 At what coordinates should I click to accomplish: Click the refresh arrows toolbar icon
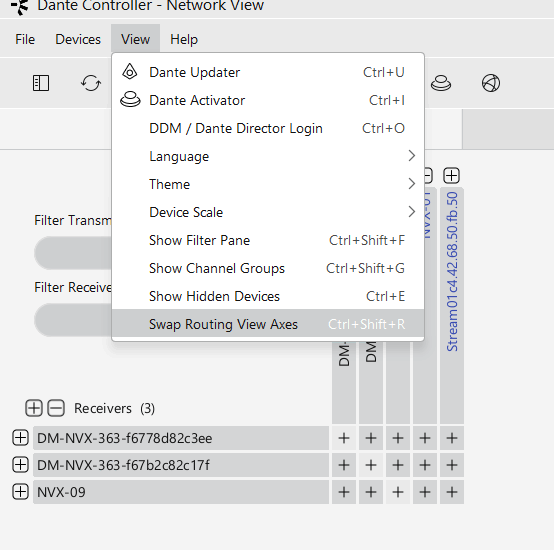91,83
